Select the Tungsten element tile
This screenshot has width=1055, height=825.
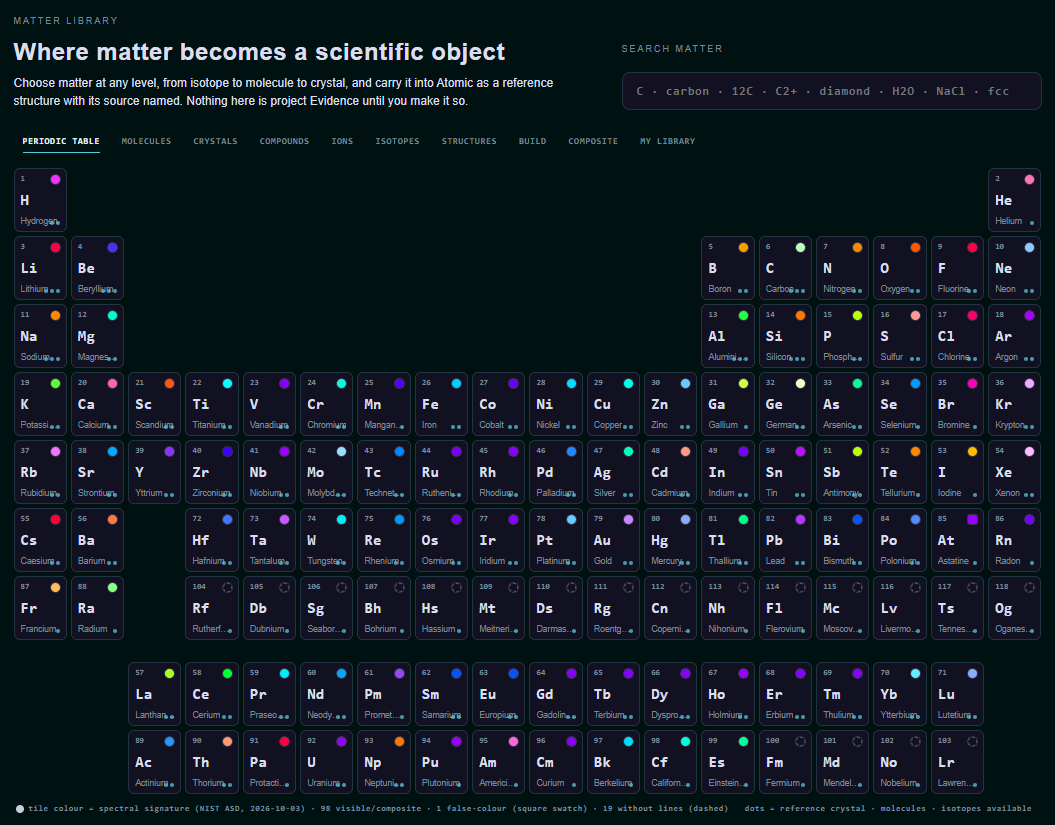[326, 540]
